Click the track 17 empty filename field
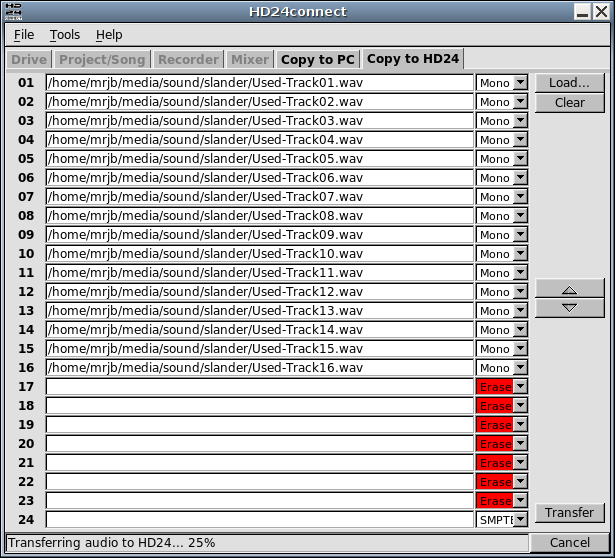Screen dimensions: 615x558 [259, 387]
